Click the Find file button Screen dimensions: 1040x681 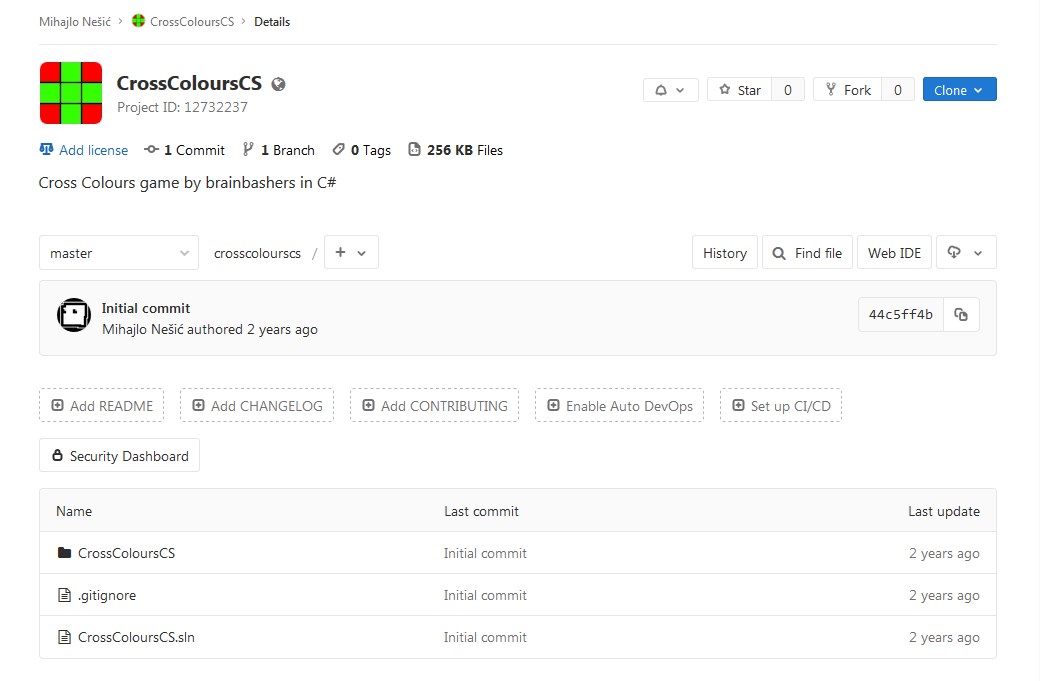point(807,253)
